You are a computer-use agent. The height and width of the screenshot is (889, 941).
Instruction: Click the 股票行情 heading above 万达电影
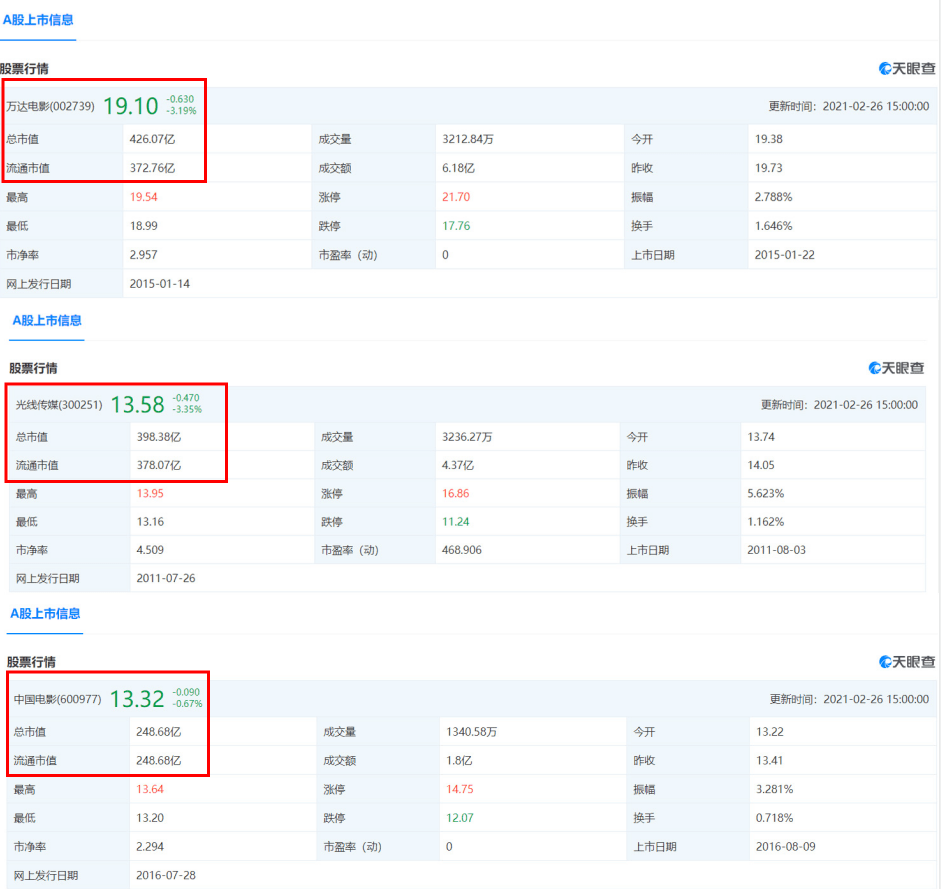click(24, 68)
